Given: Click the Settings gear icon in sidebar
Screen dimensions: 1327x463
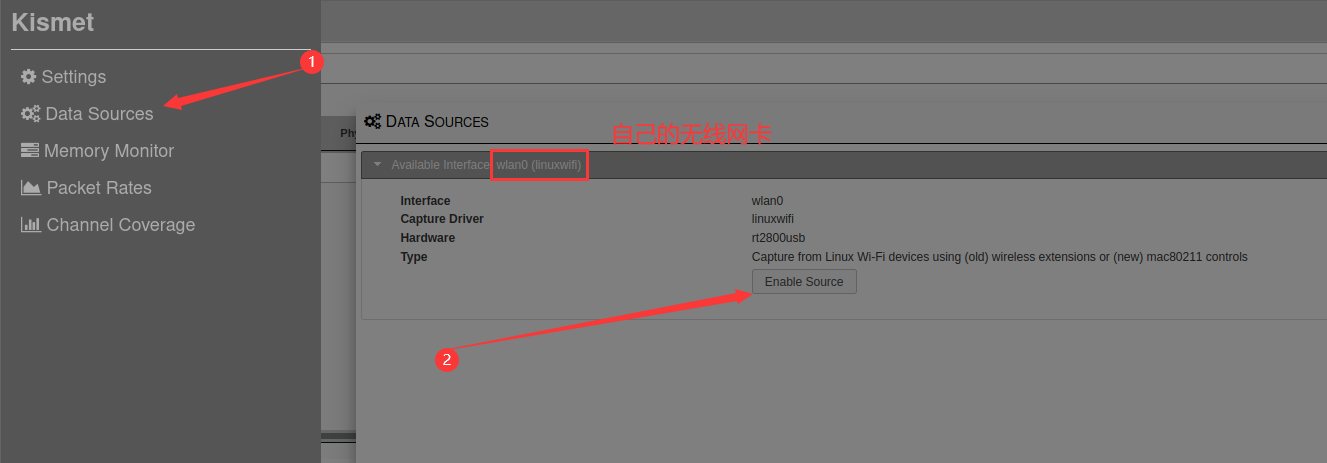Looking at the screenshot, I should coord(28,77).
